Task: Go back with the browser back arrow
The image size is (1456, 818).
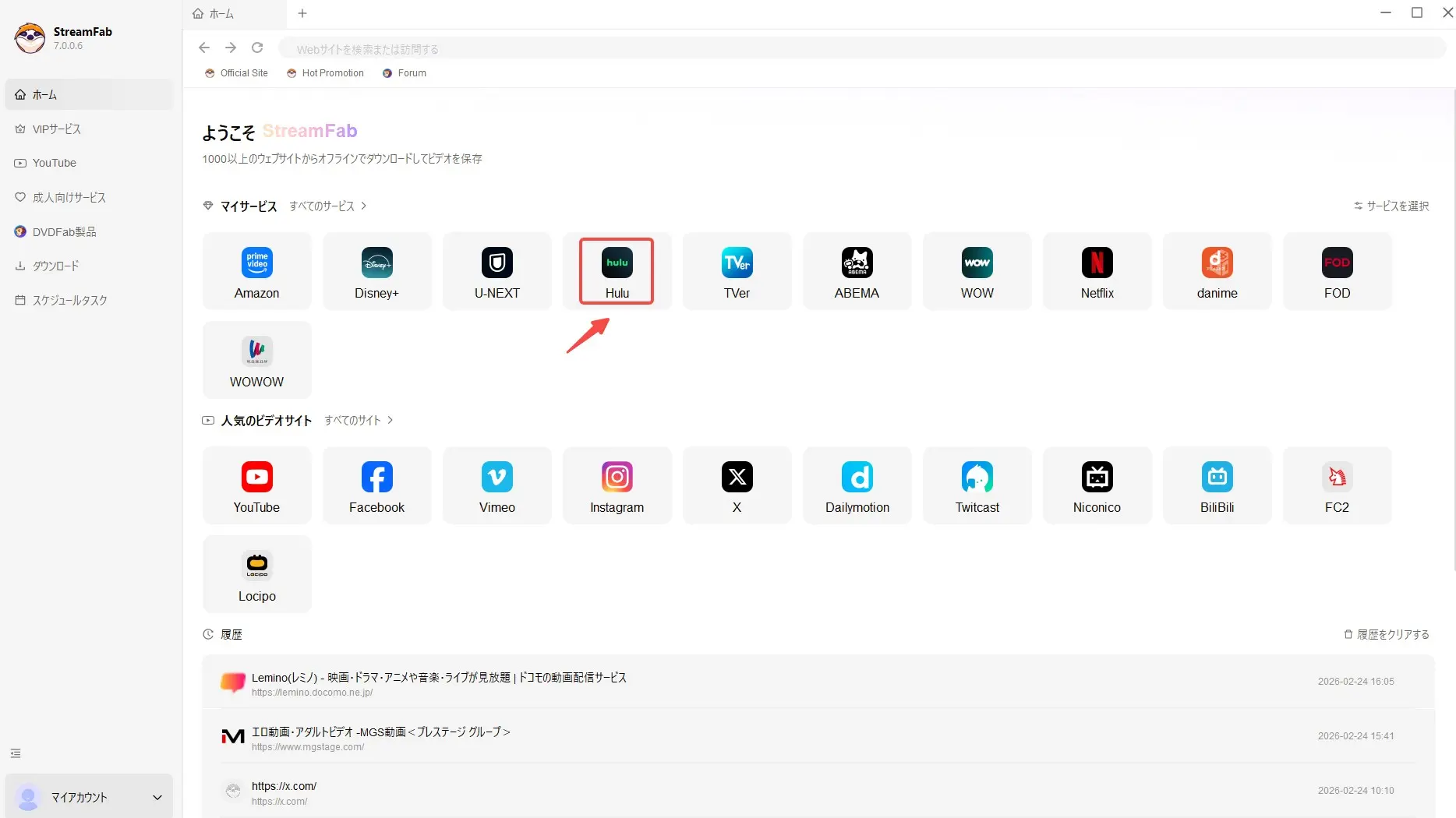Action: 204,48
